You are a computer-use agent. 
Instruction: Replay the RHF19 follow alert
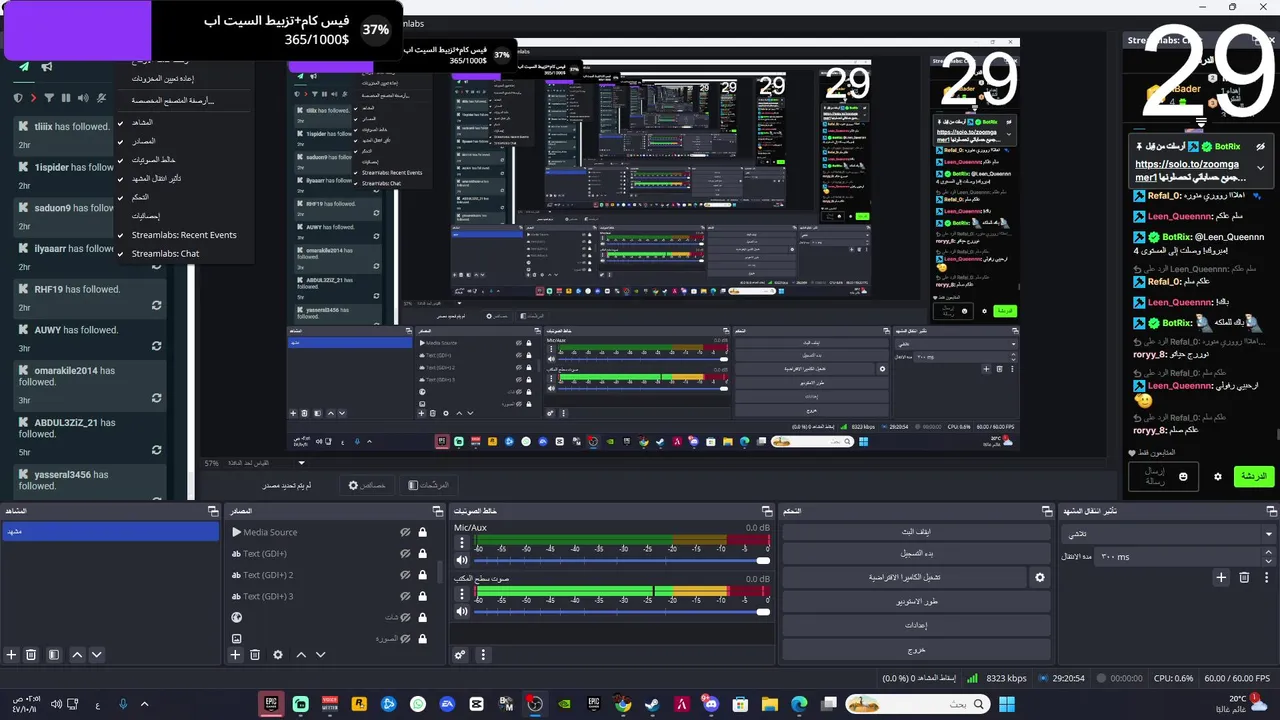click(156, 305)
